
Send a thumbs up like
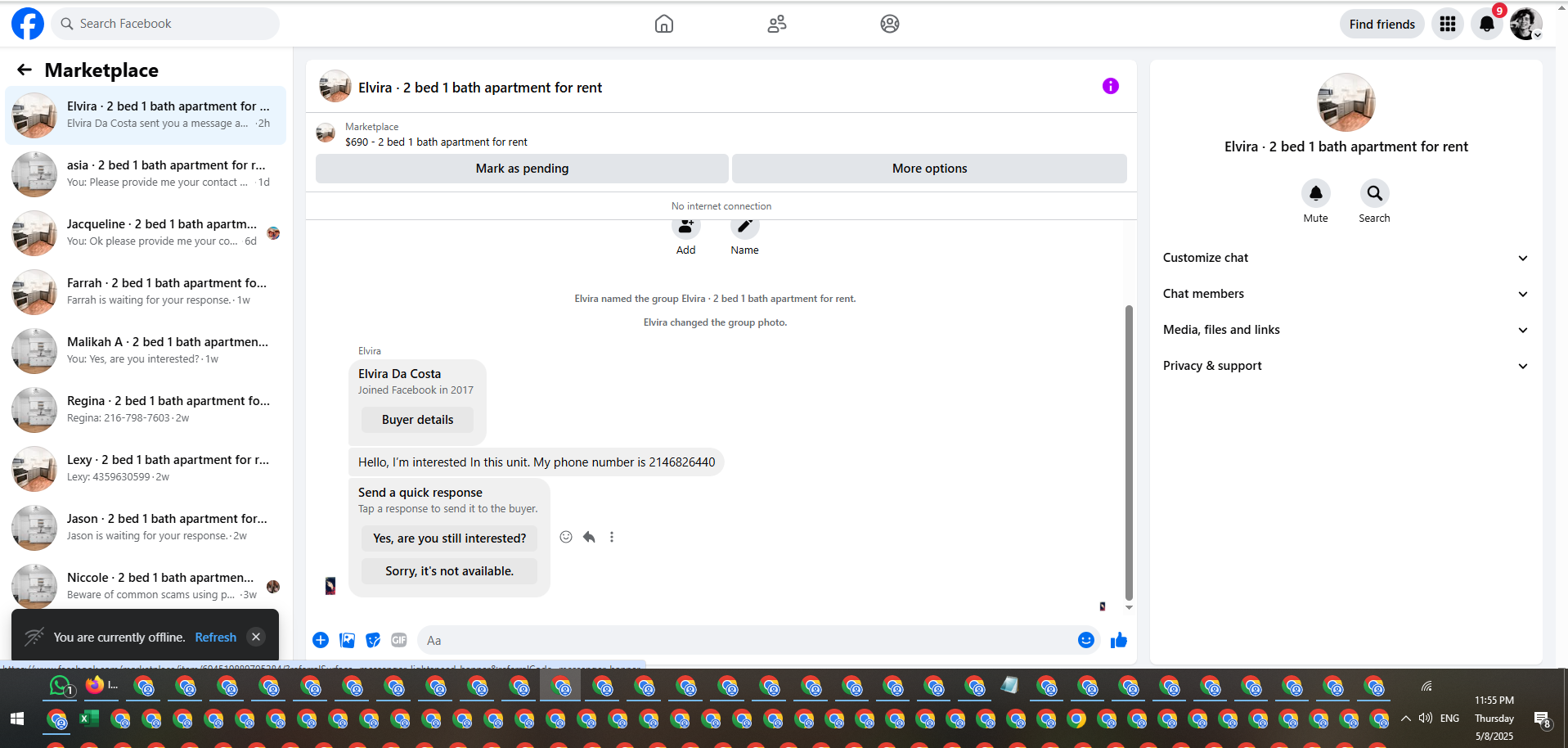(1119, 640)
